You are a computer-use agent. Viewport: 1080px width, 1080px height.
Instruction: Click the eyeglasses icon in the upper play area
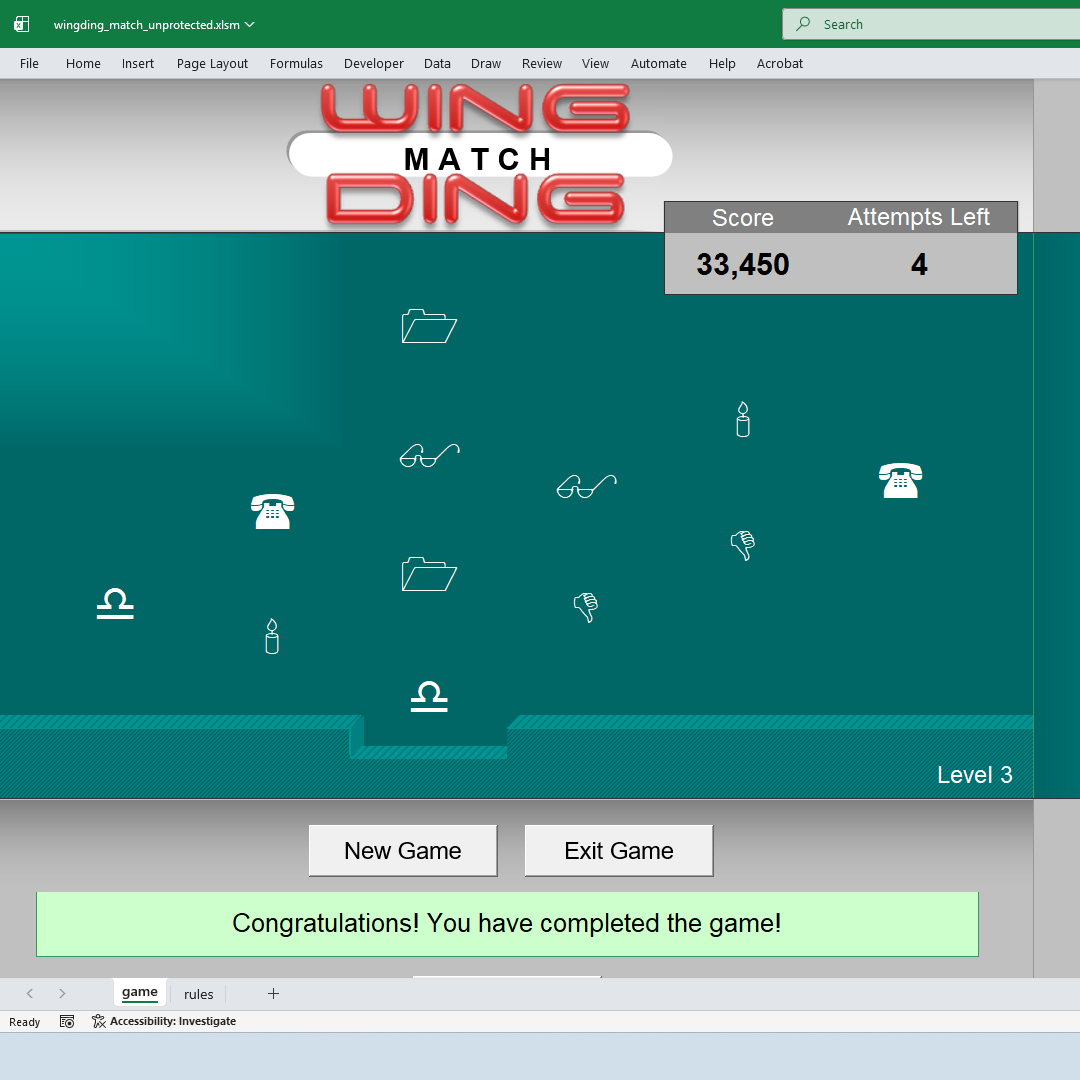tap(429, 455)
